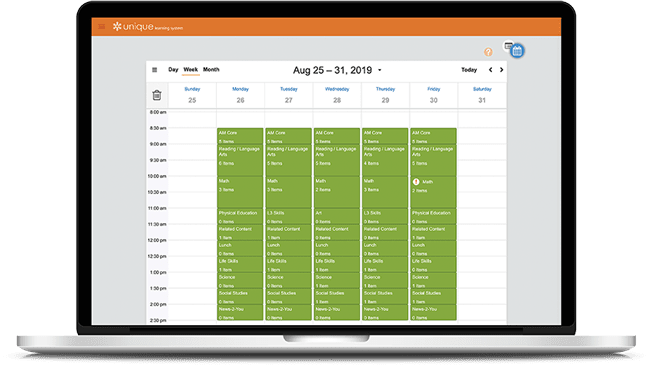Select the Week view tab
Image resolution: width=651 pixels, height=365 pixels.
point(191,70)
